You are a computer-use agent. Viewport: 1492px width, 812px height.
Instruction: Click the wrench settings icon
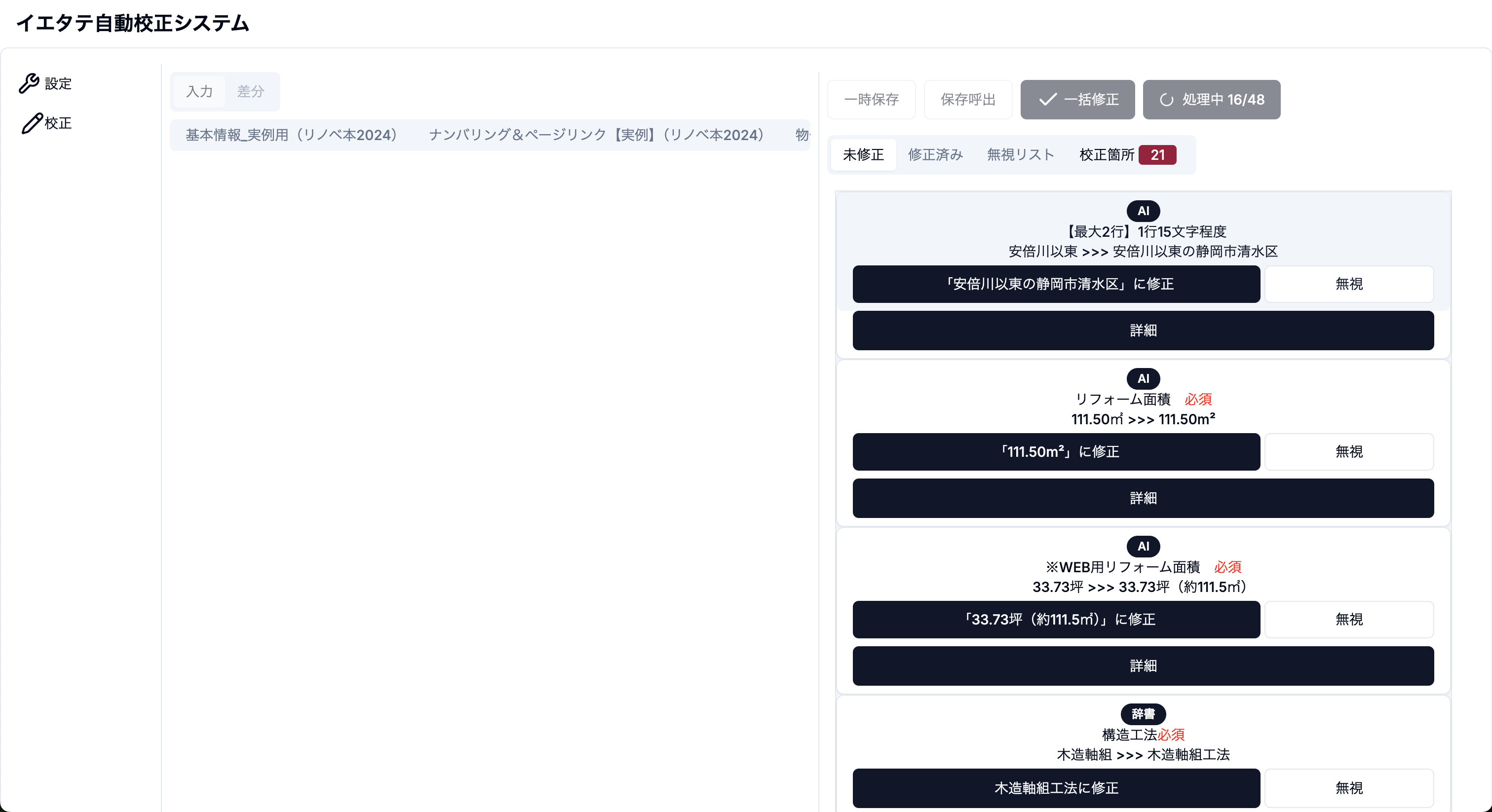point(29,83)
